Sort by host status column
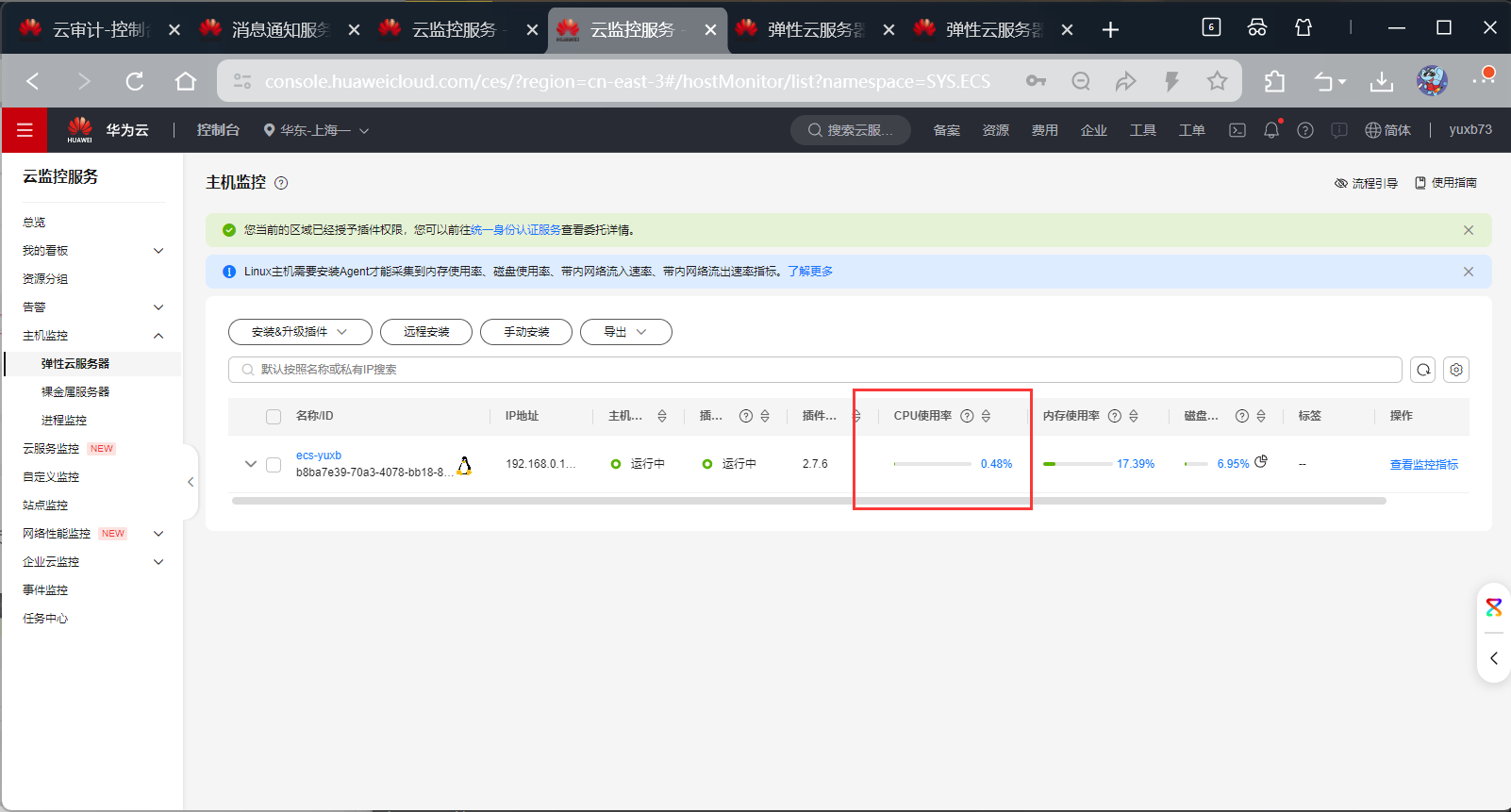1511x812 pixels. tap(662, 416)
